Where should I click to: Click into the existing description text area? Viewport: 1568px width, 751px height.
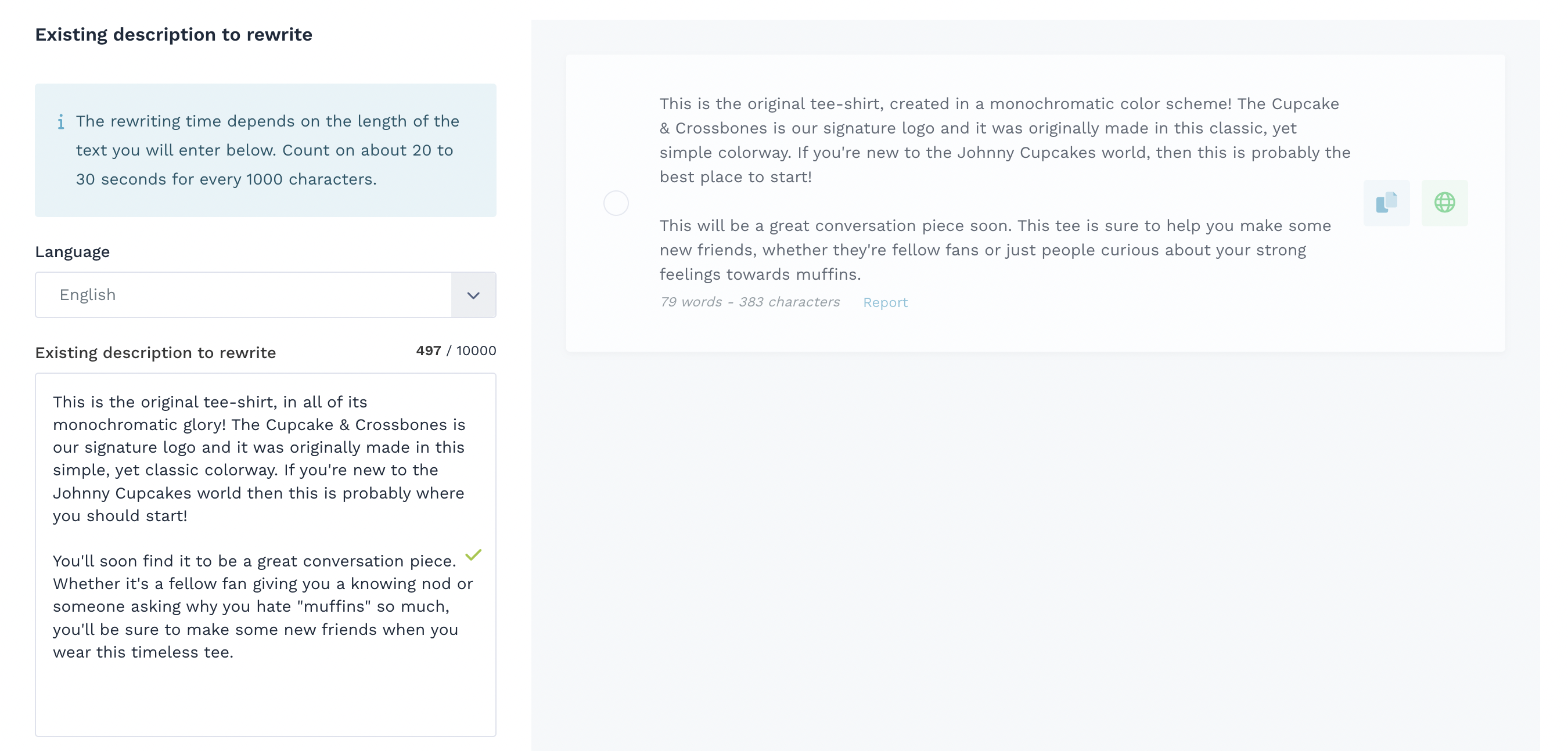pyautogui.click(x=265, y=555)
